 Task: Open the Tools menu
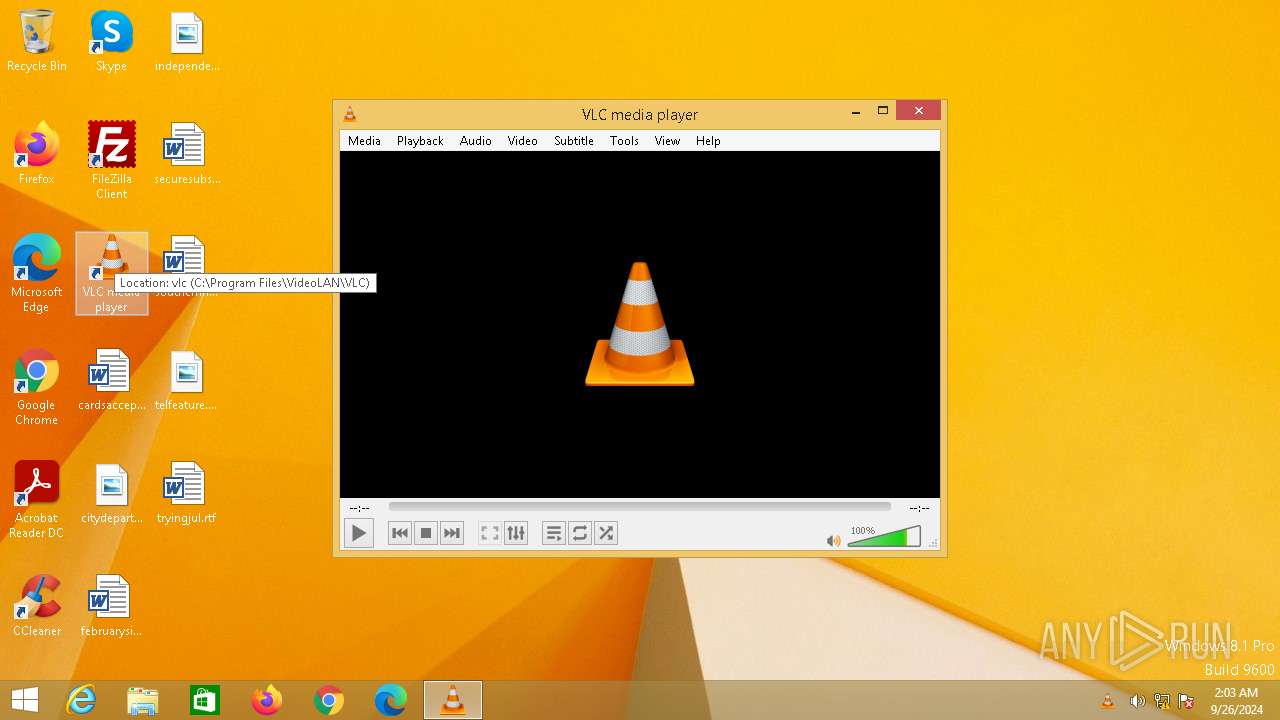624,141
